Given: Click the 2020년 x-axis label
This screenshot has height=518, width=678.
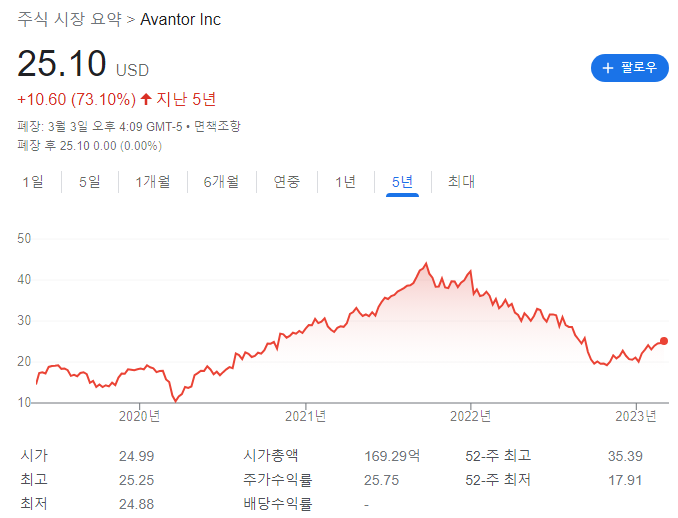Looking at the screenshot, I should pos(139,416).
